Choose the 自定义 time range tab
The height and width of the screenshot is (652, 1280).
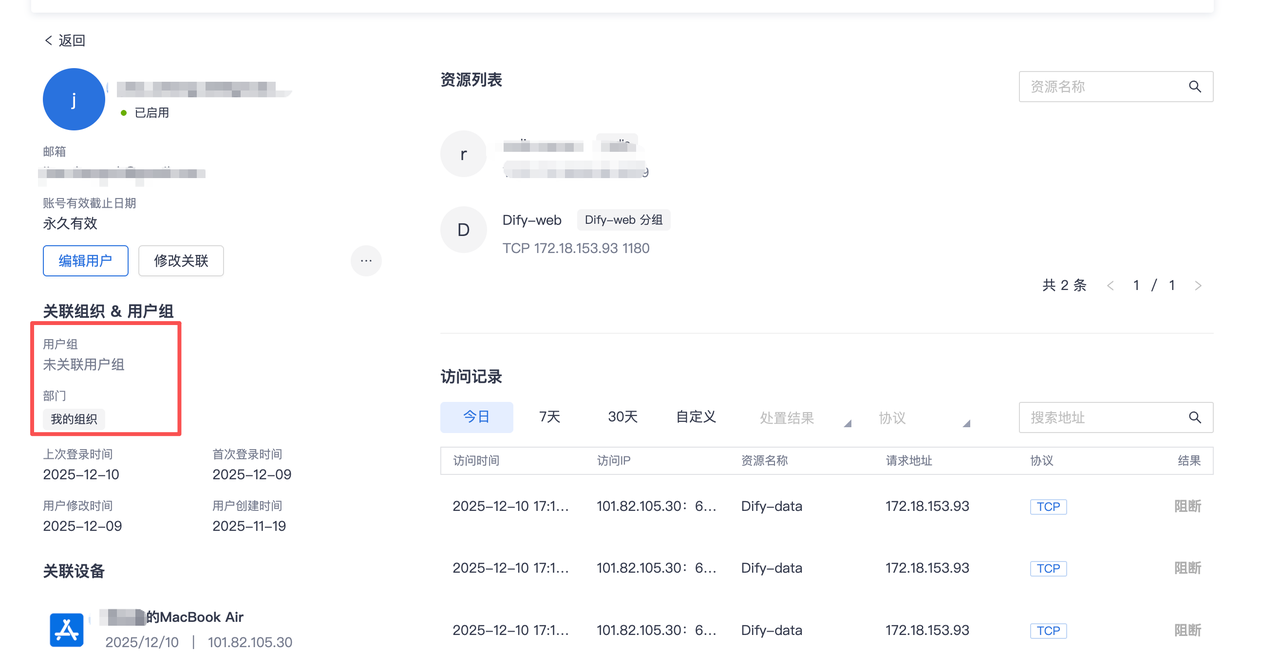click(695, 417)
